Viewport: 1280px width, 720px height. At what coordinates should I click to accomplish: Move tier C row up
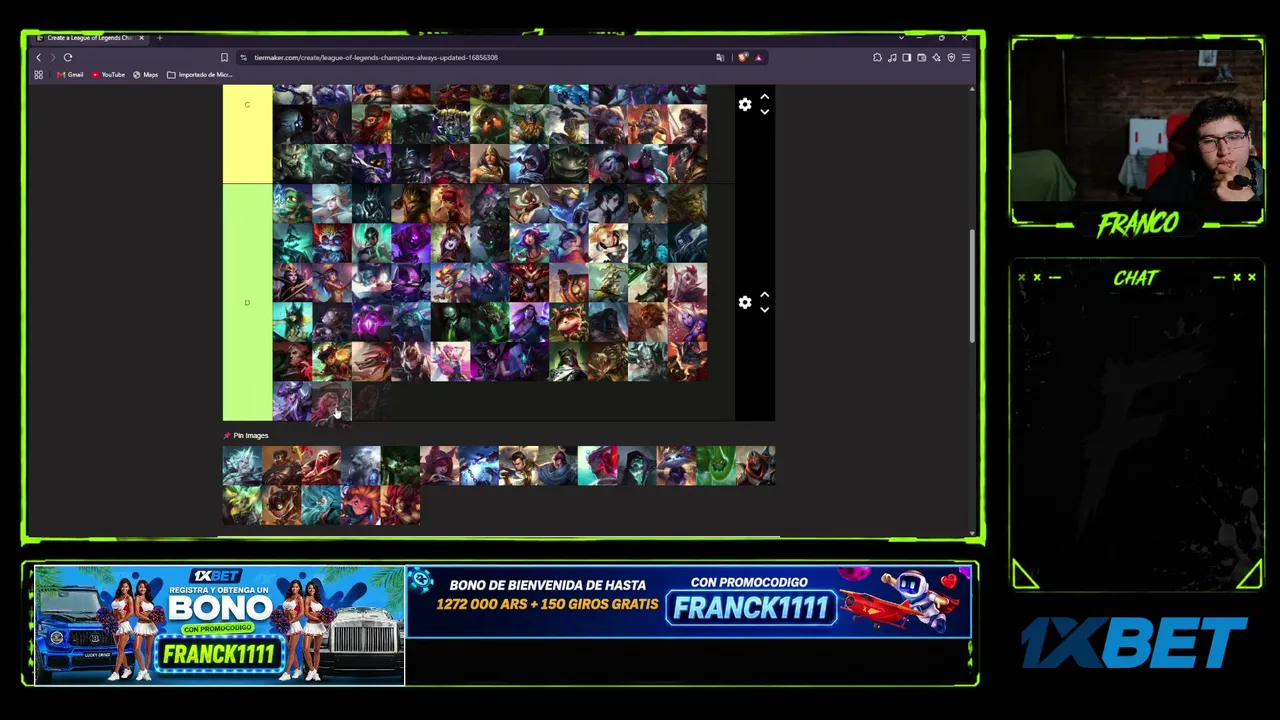pyautogui.click(x=765, y=97)
